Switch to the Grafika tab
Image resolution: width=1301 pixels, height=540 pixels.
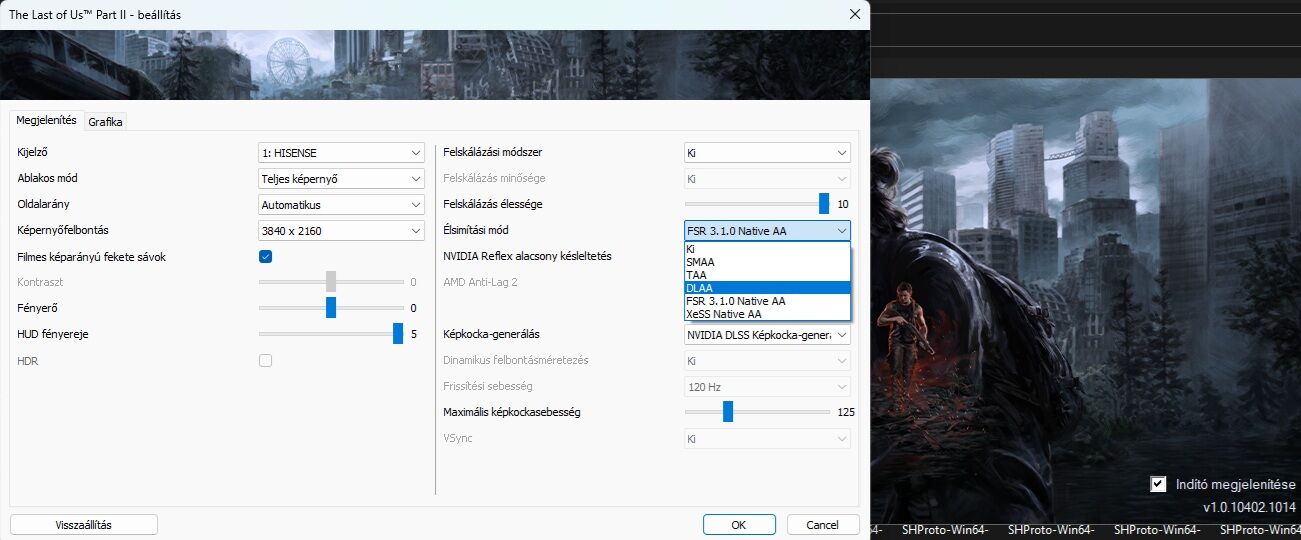click(x=105, y=121)
